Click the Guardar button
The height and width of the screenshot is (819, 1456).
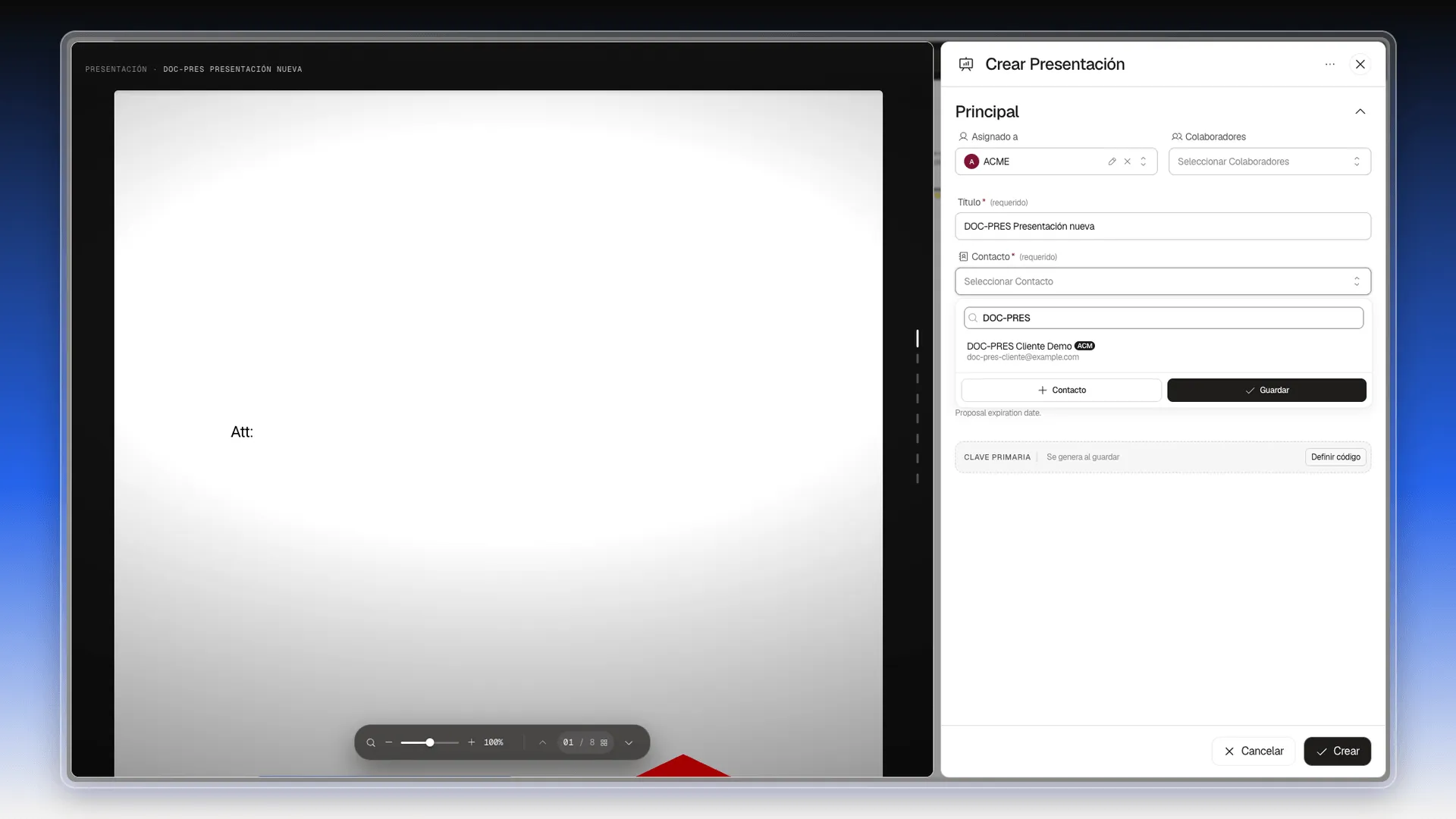[1266, 390]
